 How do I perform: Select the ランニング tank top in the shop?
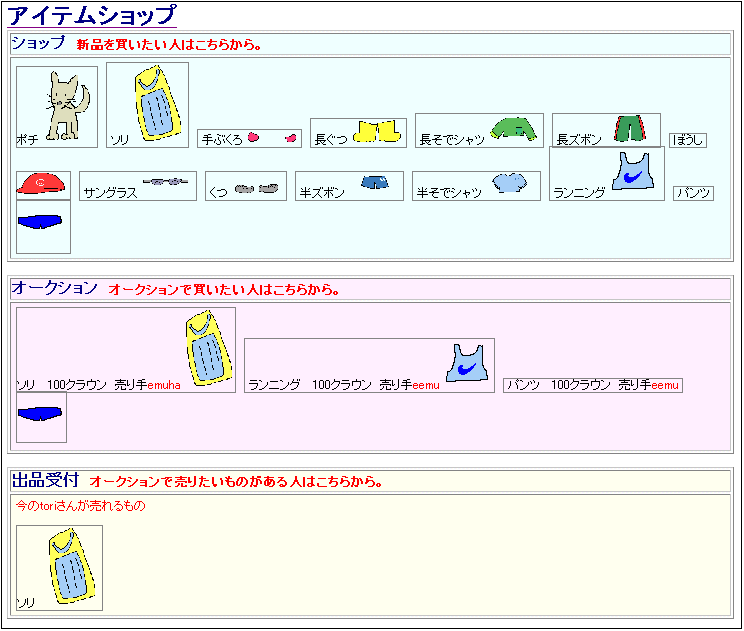[607, 174]
